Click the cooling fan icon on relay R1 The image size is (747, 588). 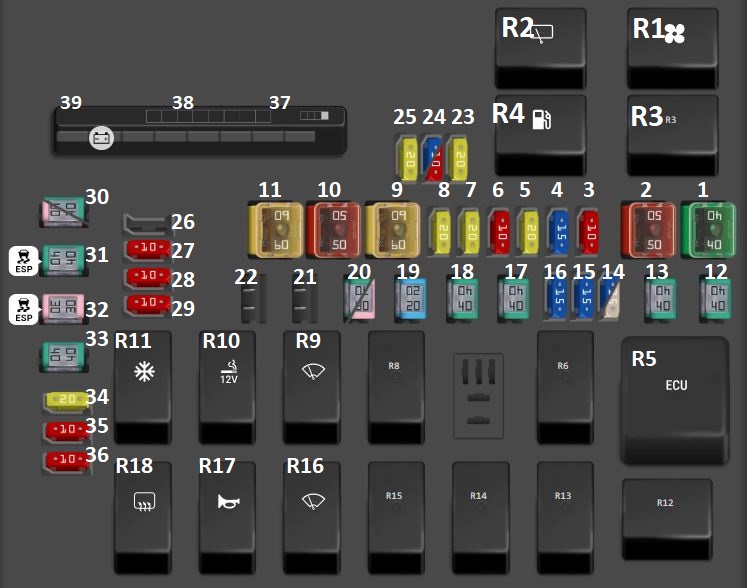click(x=675, y=33)
